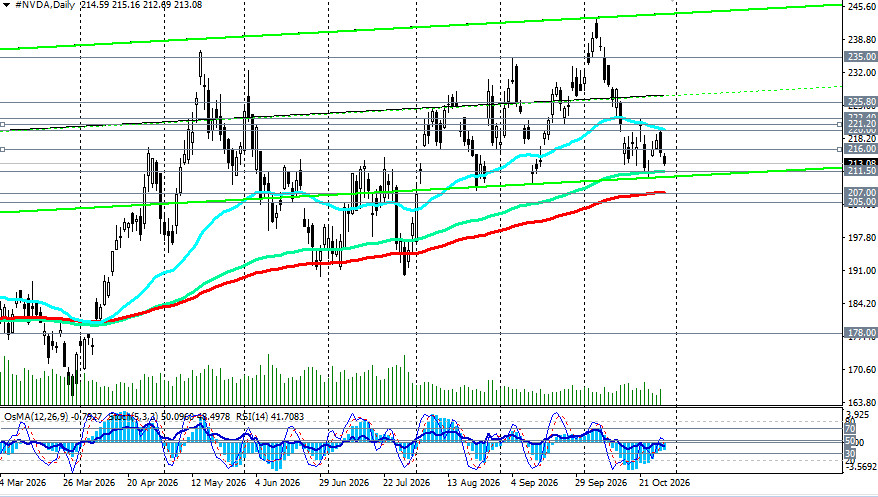
Task: Click the 178.00 price level label
Action: click(x=861, y=333)
